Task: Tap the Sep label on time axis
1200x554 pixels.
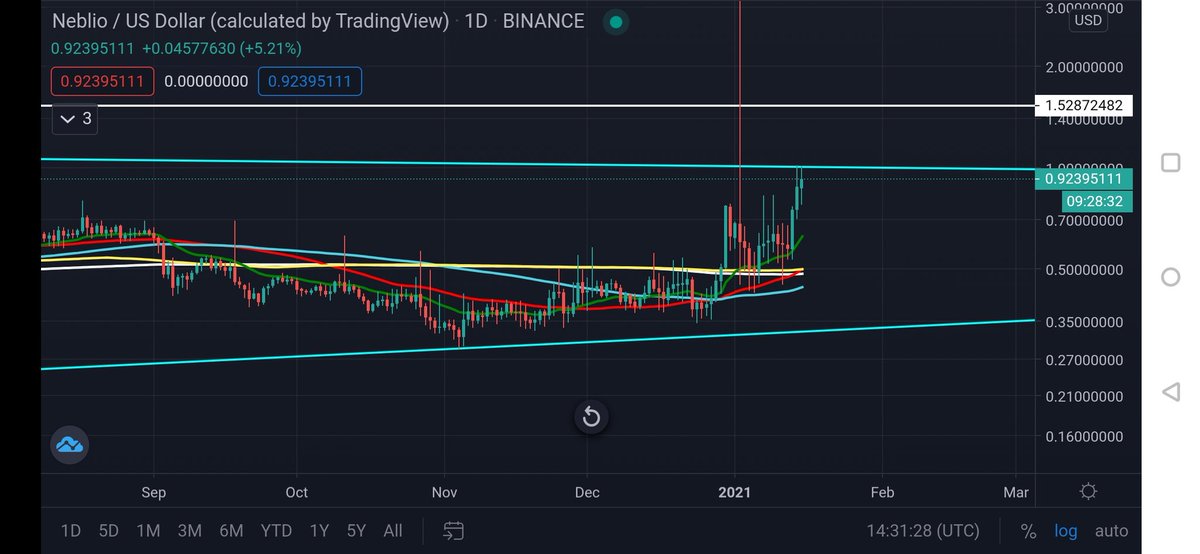Action: pyautogui.click(x=154, y=492)
